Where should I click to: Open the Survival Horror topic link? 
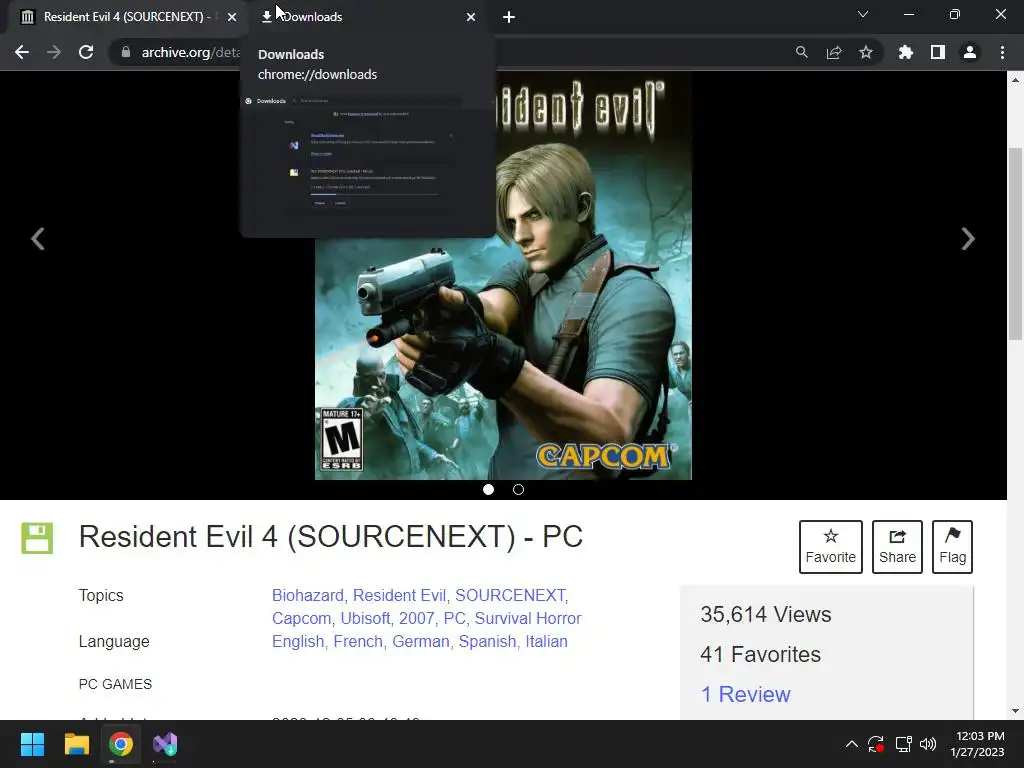(528, 618)
